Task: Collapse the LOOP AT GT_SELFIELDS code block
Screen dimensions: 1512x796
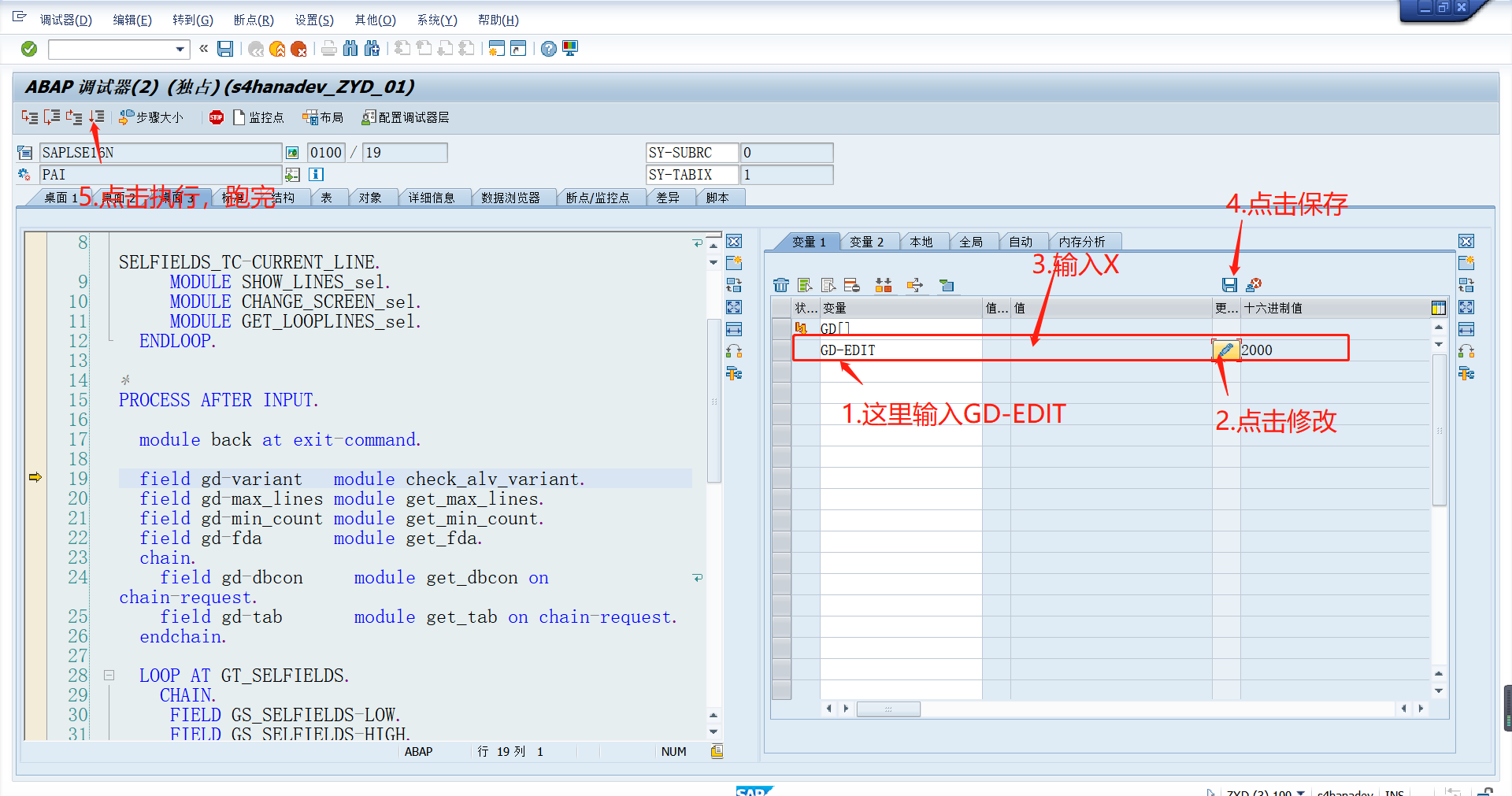Action: (x=109, y=676)
